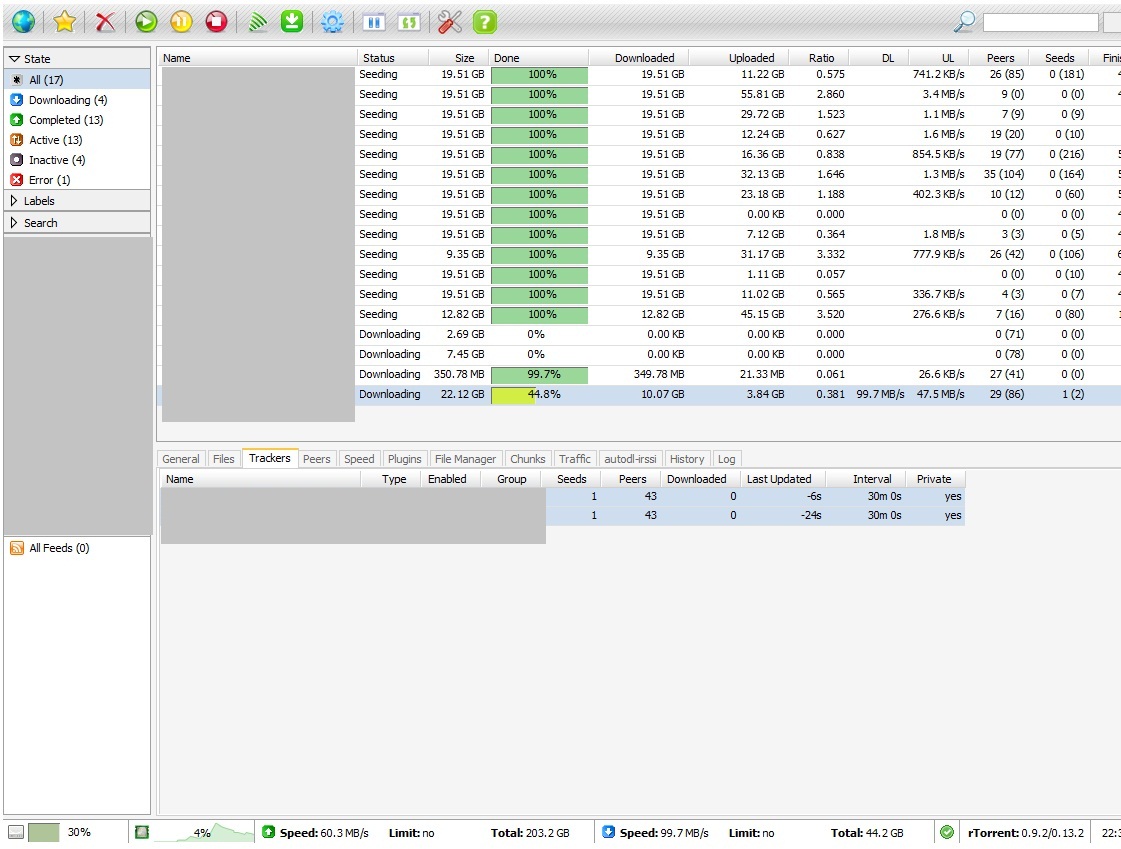Click the 44.8% progress bar of the downloading torrent
This screenshot has width=1121, height=849.
539,394
